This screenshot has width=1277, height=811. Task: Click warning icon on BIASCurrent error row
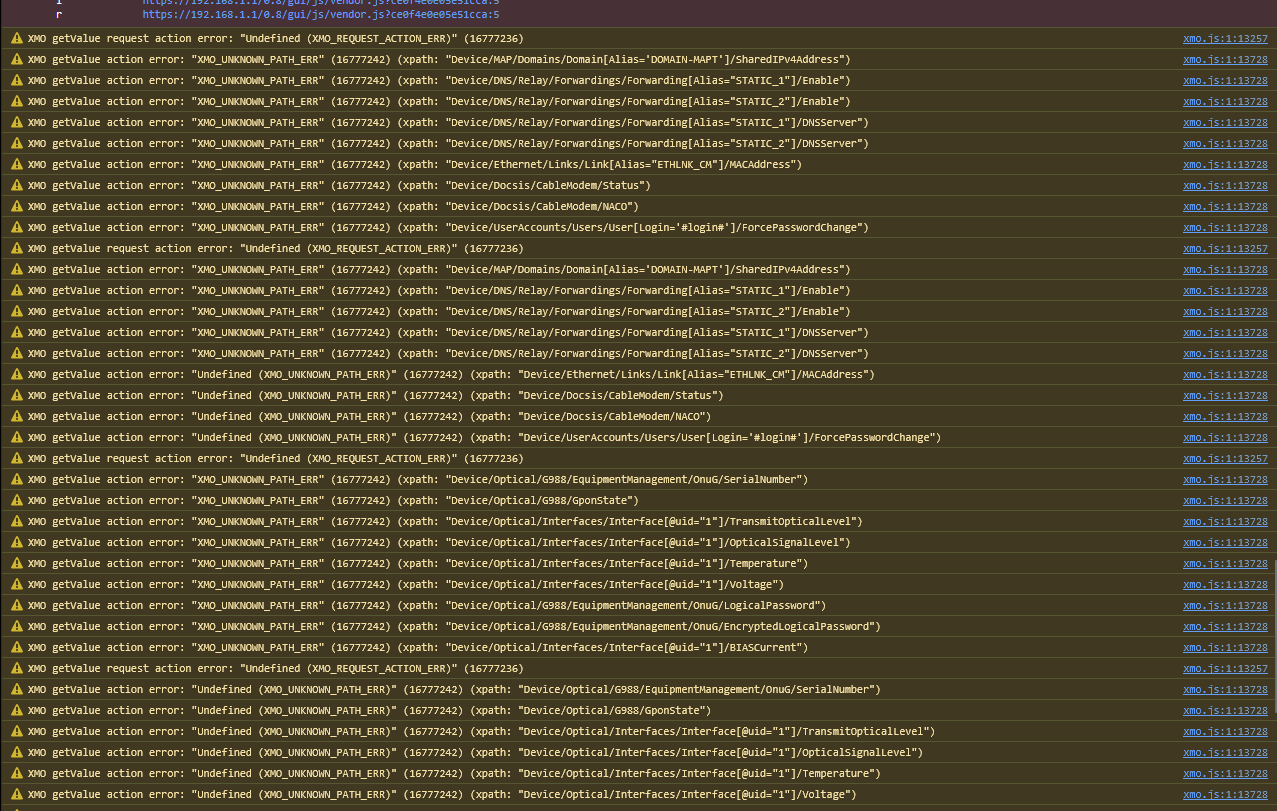[x=16, y=647]
